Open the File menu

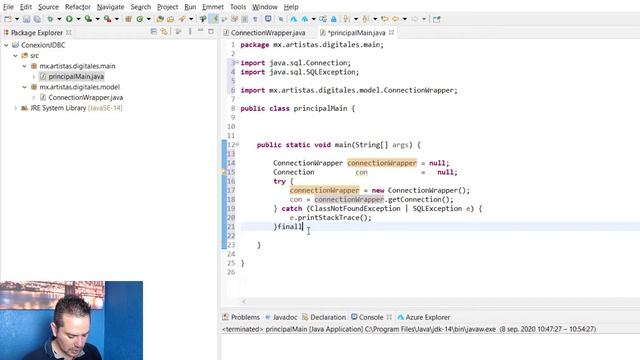point(8,7)
